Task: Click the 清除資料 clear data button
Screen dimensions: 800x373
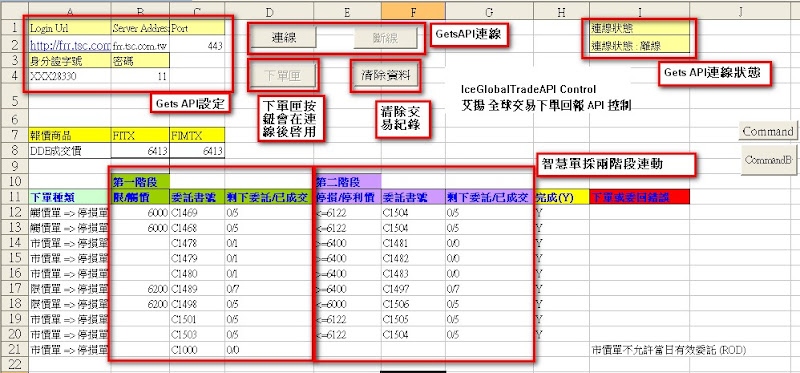Action: click(386, 76)
